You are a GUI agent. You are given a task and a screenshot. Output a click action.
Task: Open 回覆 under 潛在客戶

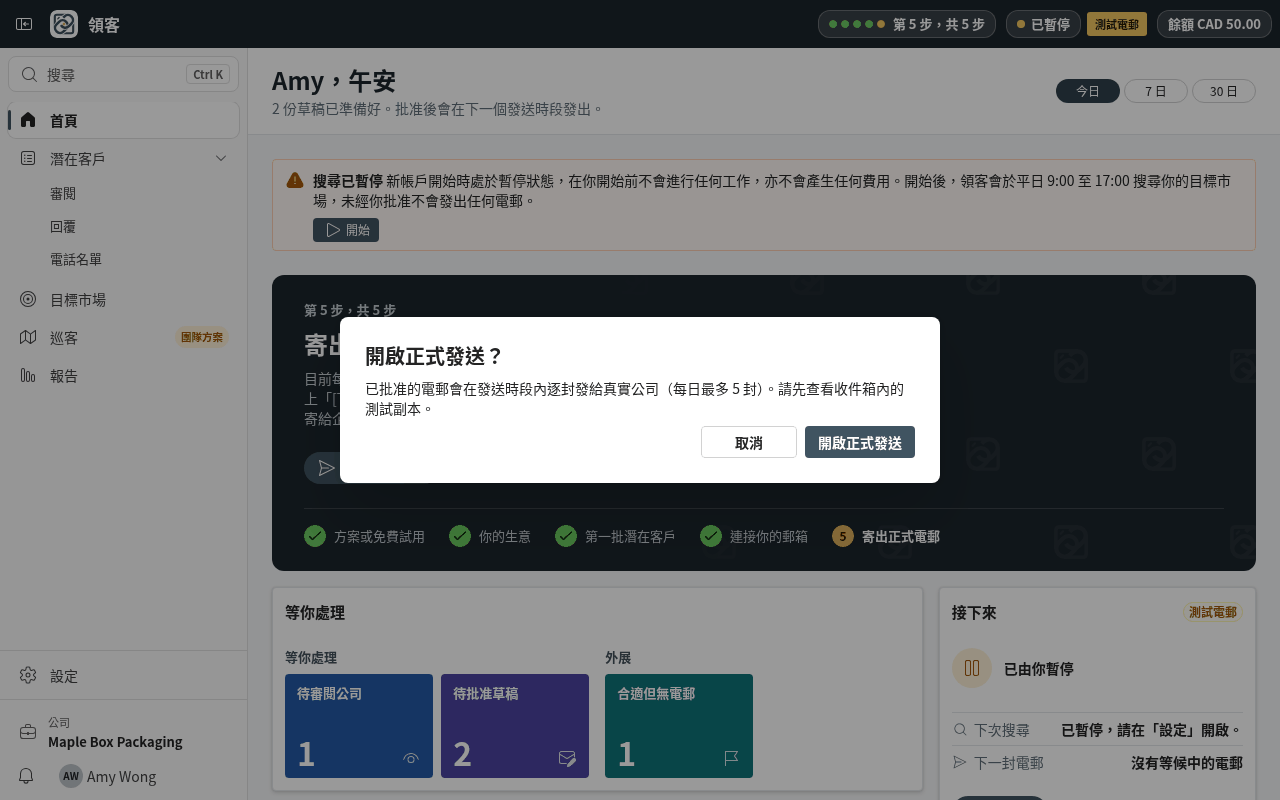pos(63,226)
